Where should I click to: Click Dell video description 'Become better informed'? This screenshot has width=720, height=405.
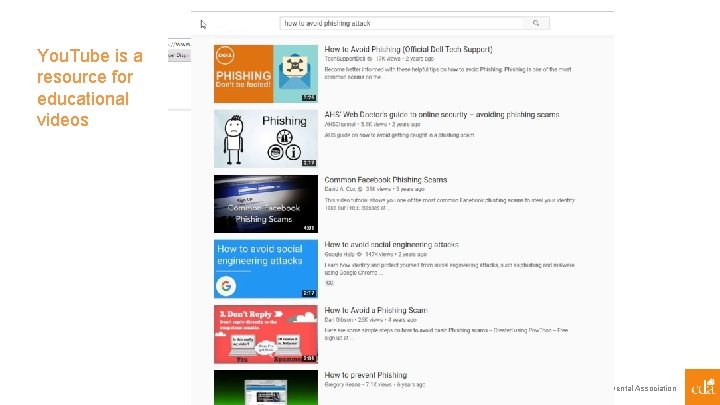(x=448, y=73)
